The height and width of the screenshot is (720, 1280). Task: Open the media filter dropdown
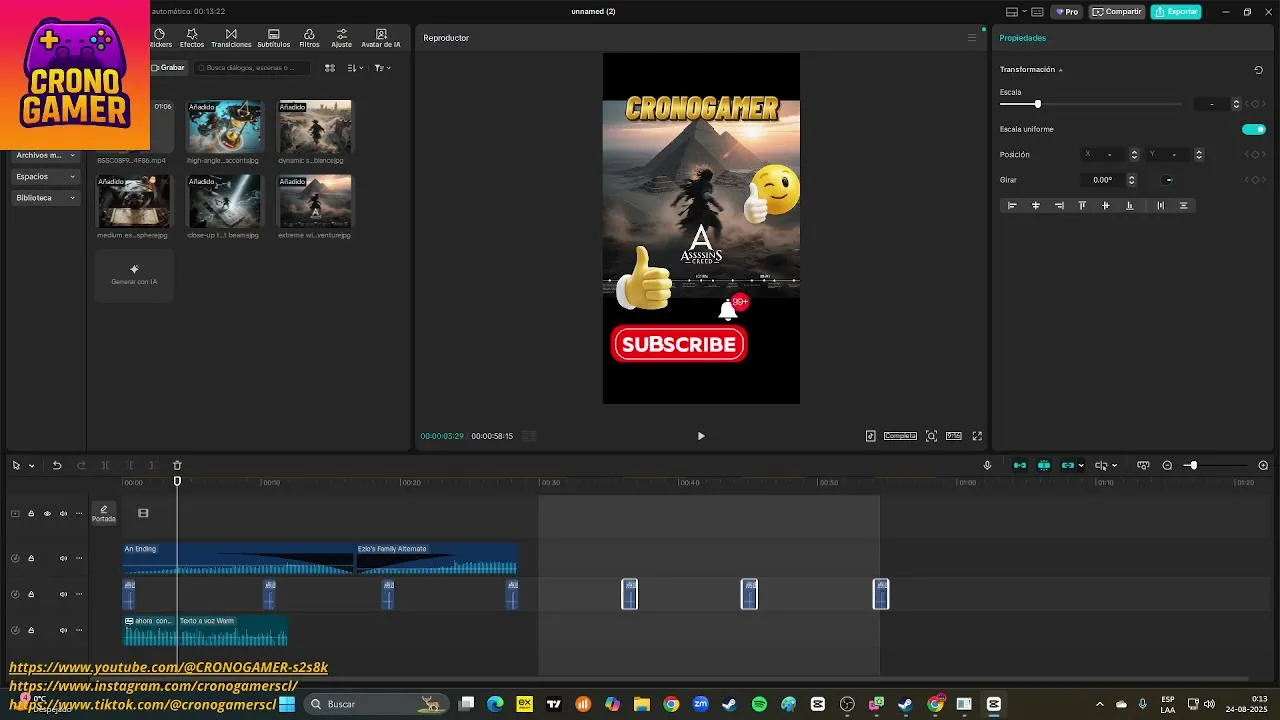coord(382,68)
